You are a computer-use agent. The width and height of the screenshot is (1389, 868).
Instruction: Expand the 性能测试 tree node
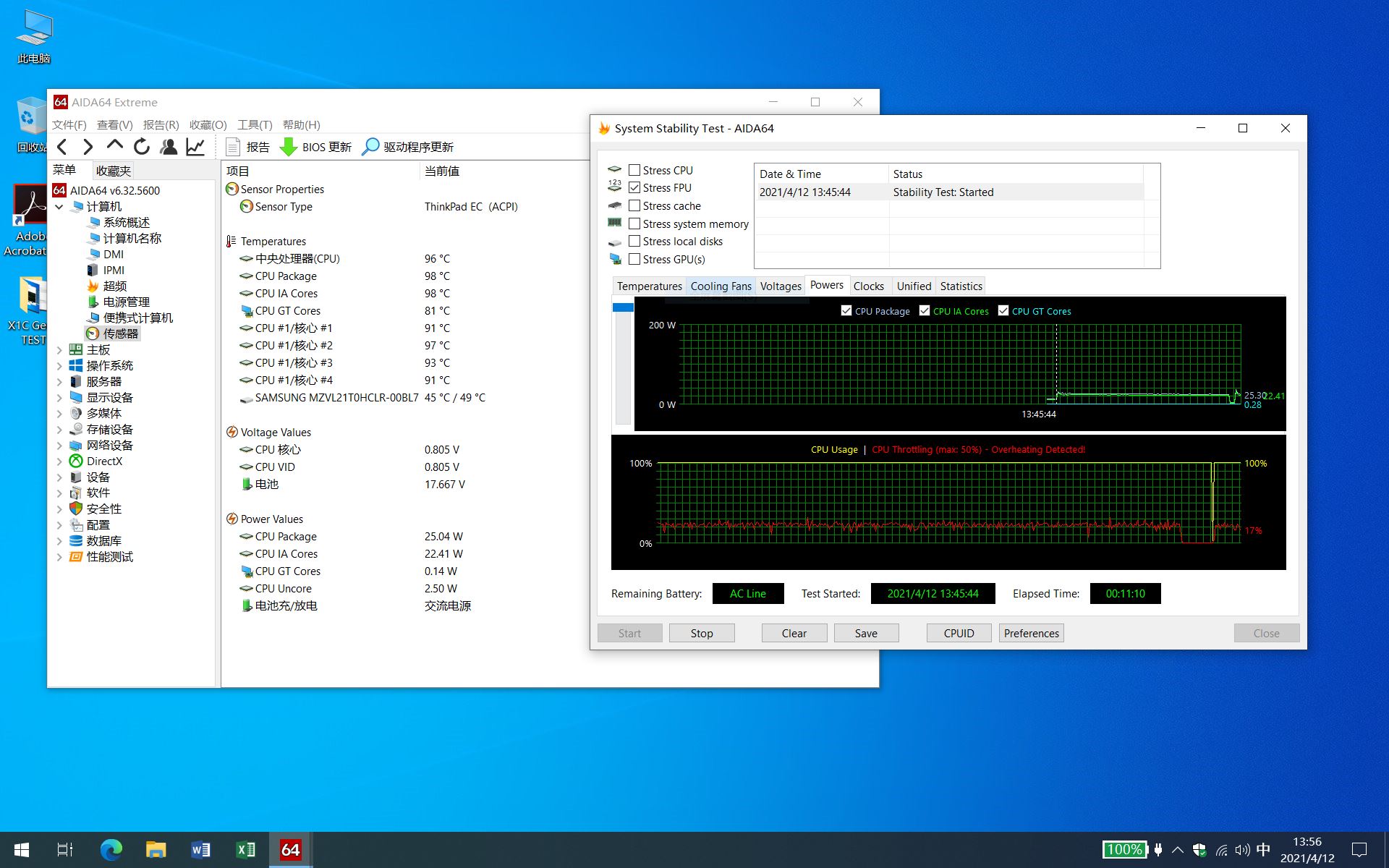pos(59,557)
